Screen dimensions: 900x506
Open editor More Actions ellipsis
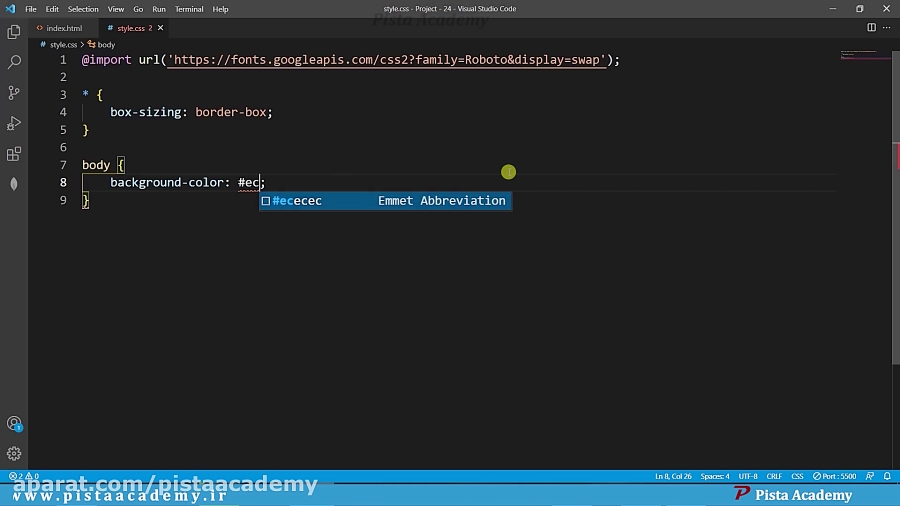coord(887,28)
